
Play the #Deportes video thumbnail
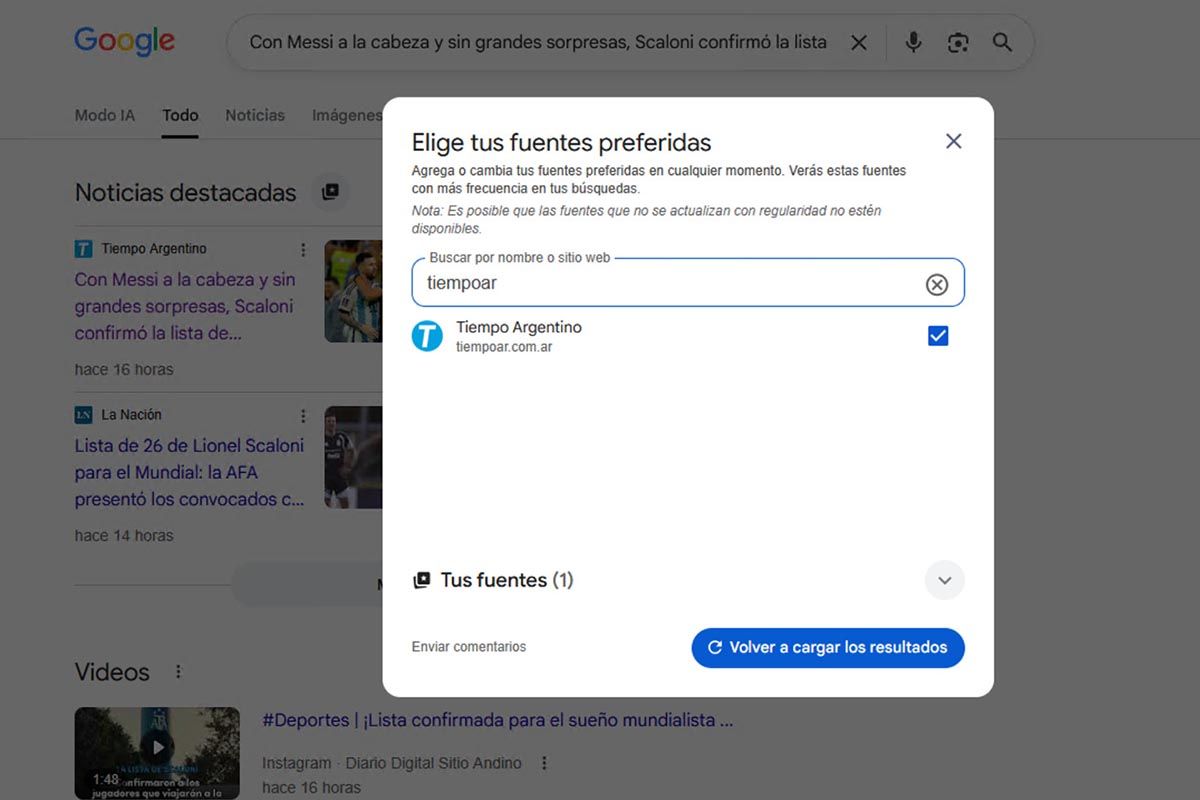[157, 753]
